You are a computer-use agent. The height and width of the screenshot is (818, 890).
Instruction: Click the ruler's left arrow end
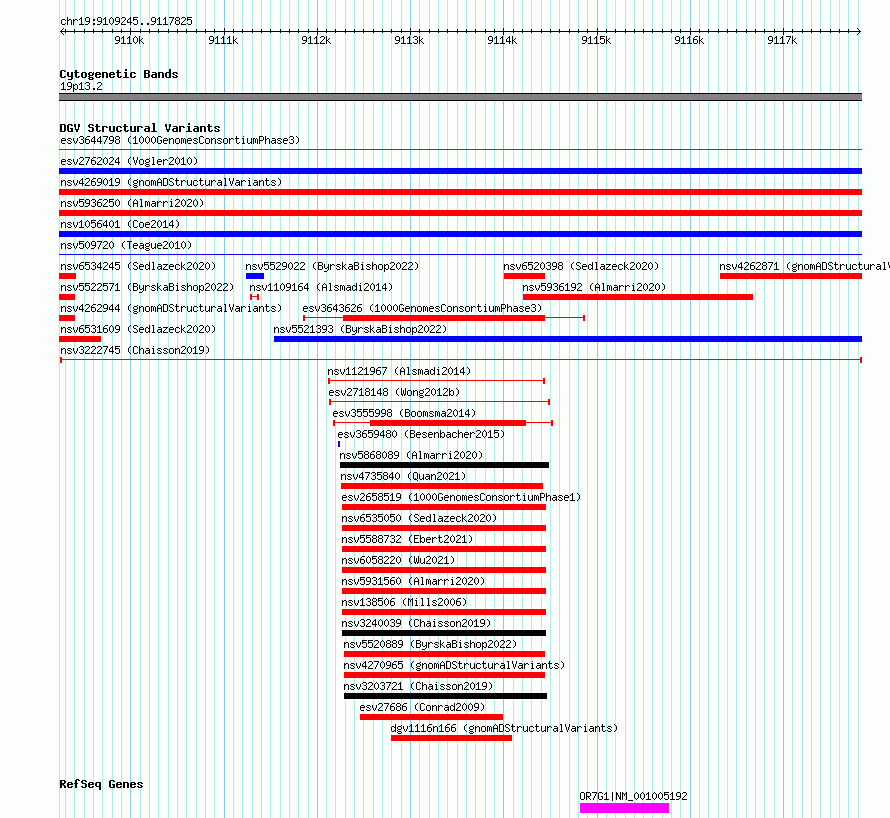62,32
